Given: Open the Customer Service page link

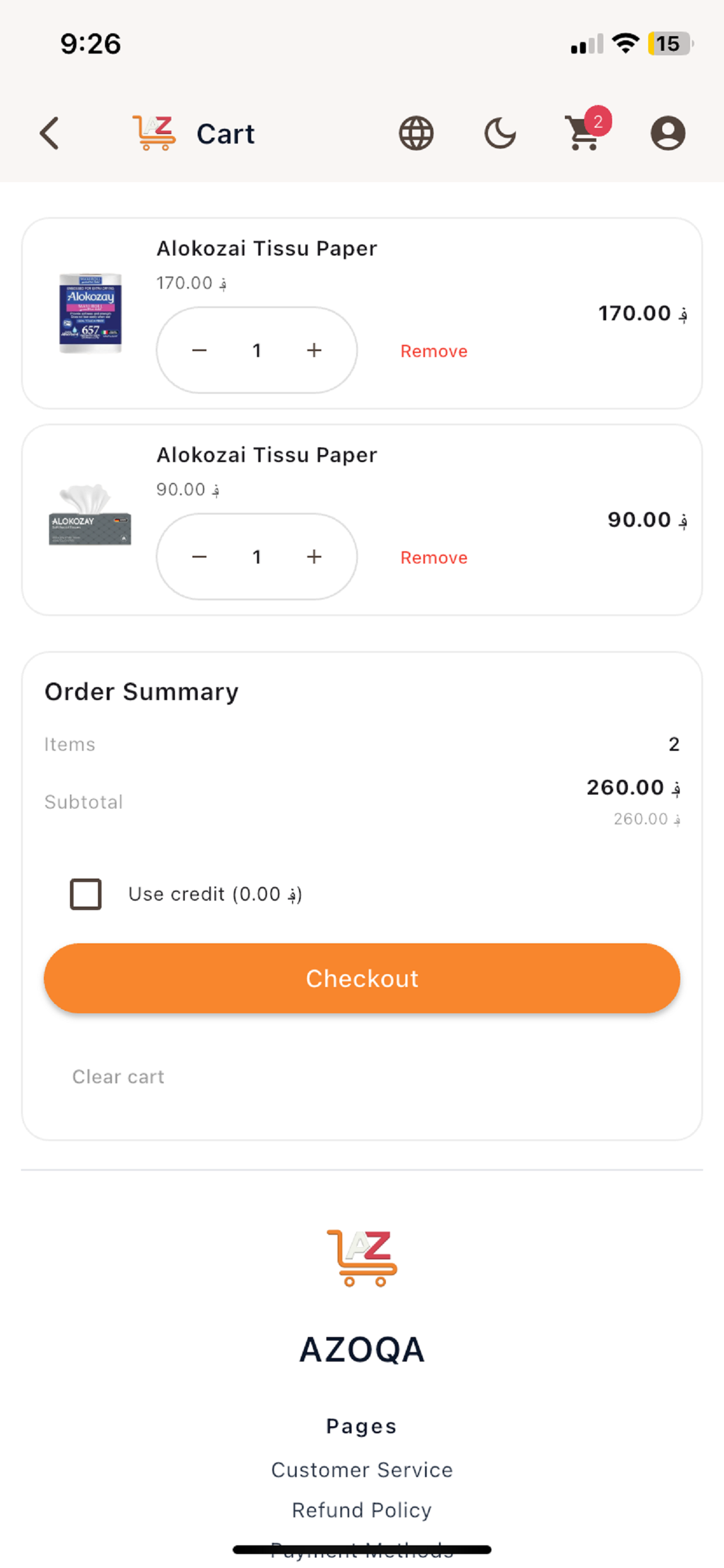Looking at the screenshot, I should click(x=362, y=1470).
